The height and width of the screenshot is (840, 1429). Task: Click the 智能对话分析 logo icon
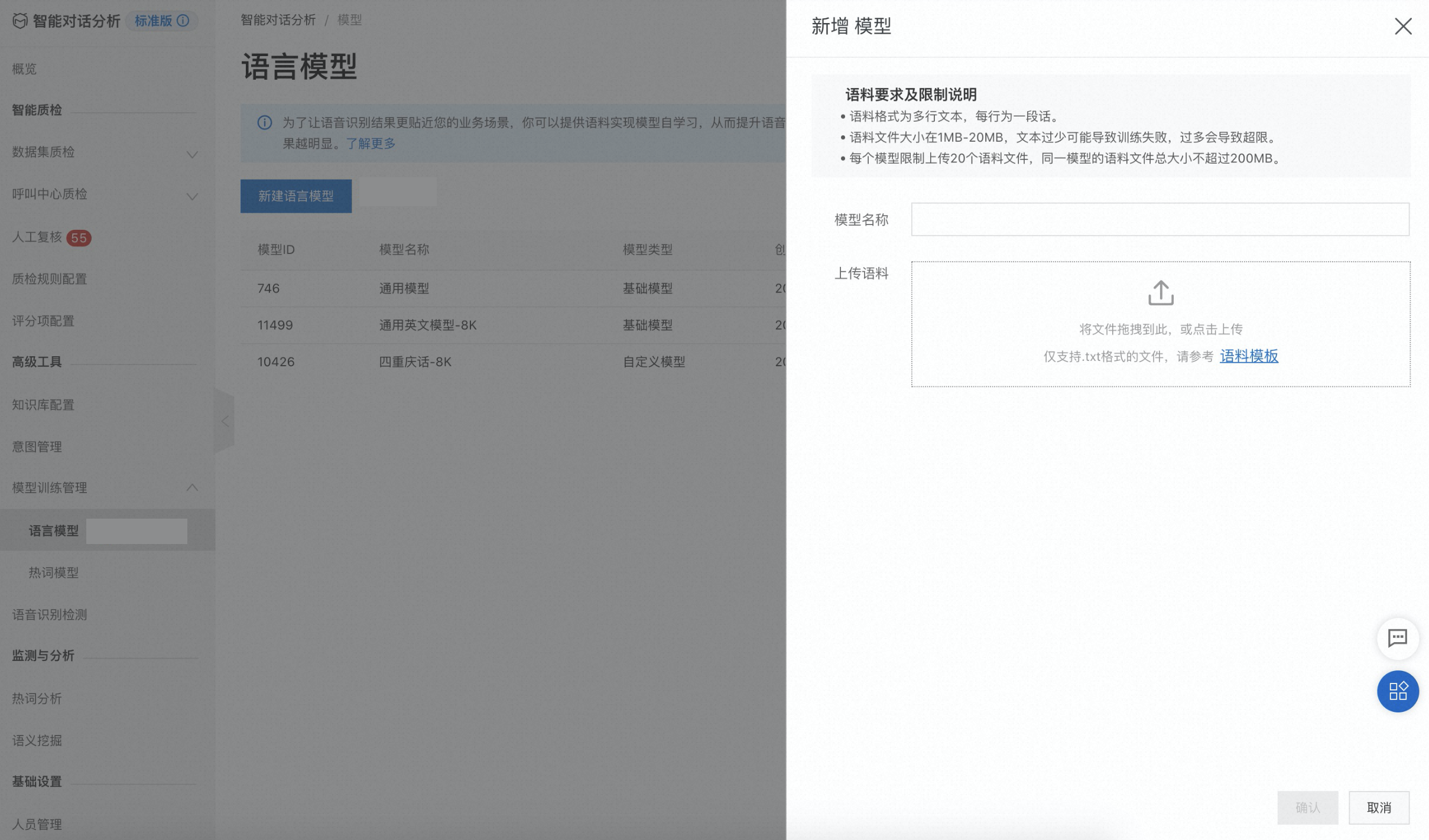20,21
